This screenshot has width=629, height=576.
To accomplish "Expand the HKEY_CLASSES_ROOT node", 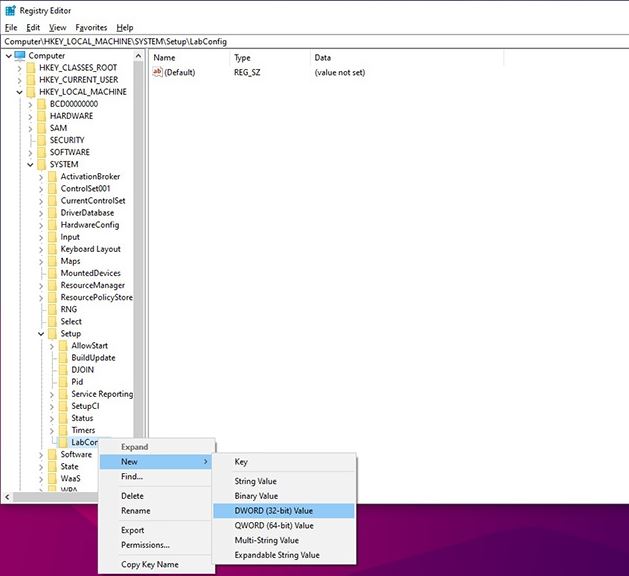I will tap(19, 68).
